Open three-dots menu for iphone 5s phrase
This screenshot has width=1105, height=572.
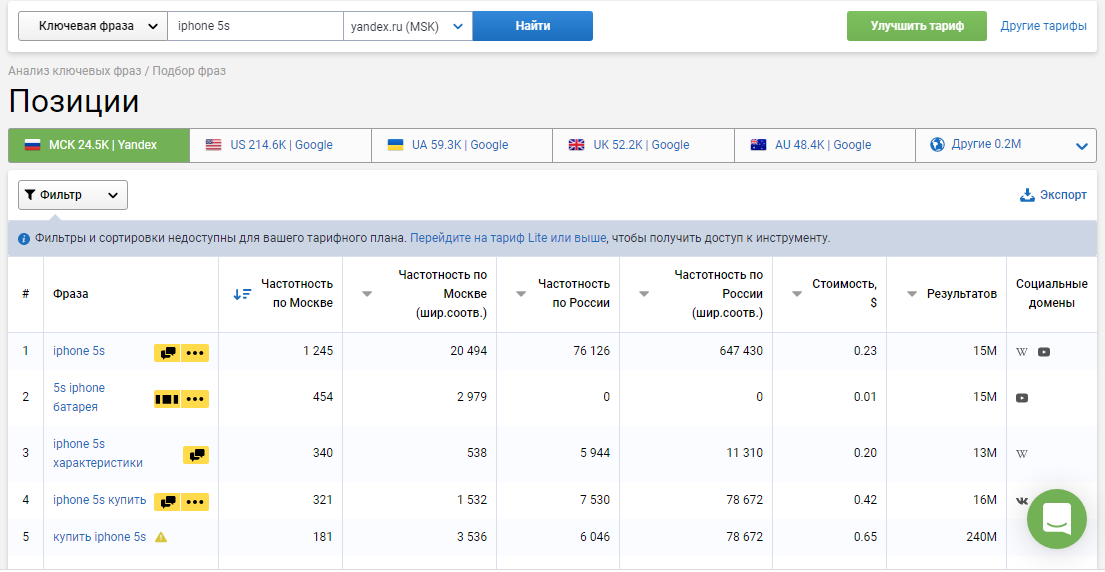(195, 353)
